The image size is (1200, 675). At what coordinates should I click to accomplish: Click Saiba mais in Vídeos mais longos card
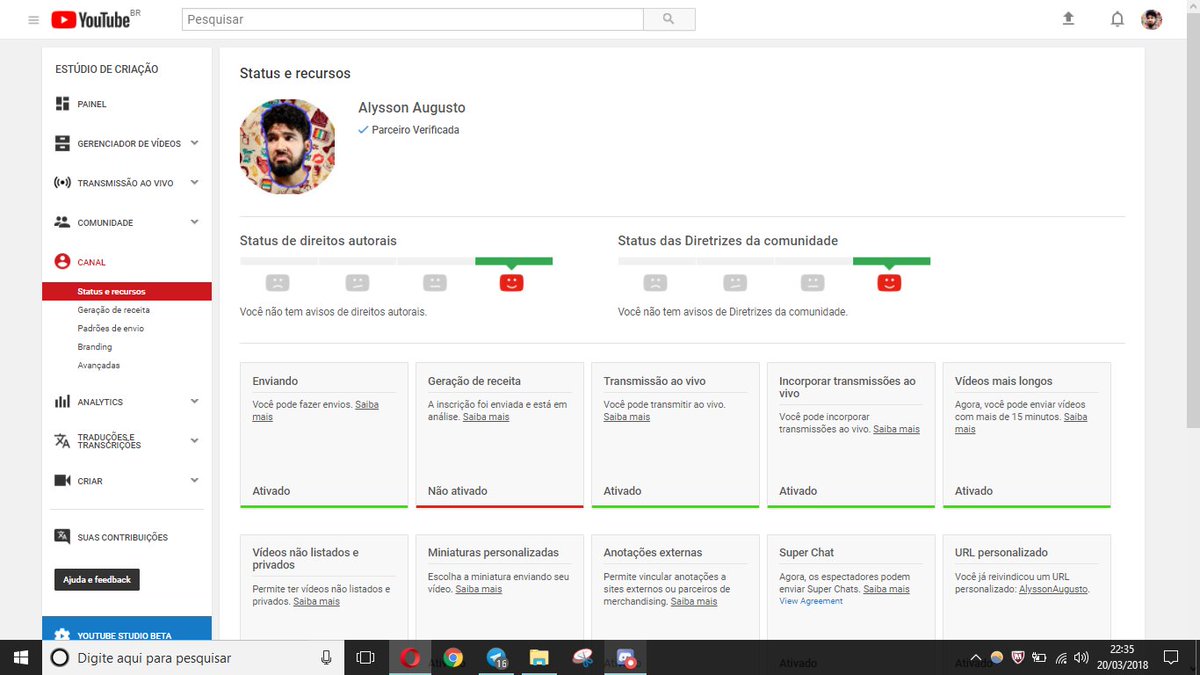coord(1020,423)
